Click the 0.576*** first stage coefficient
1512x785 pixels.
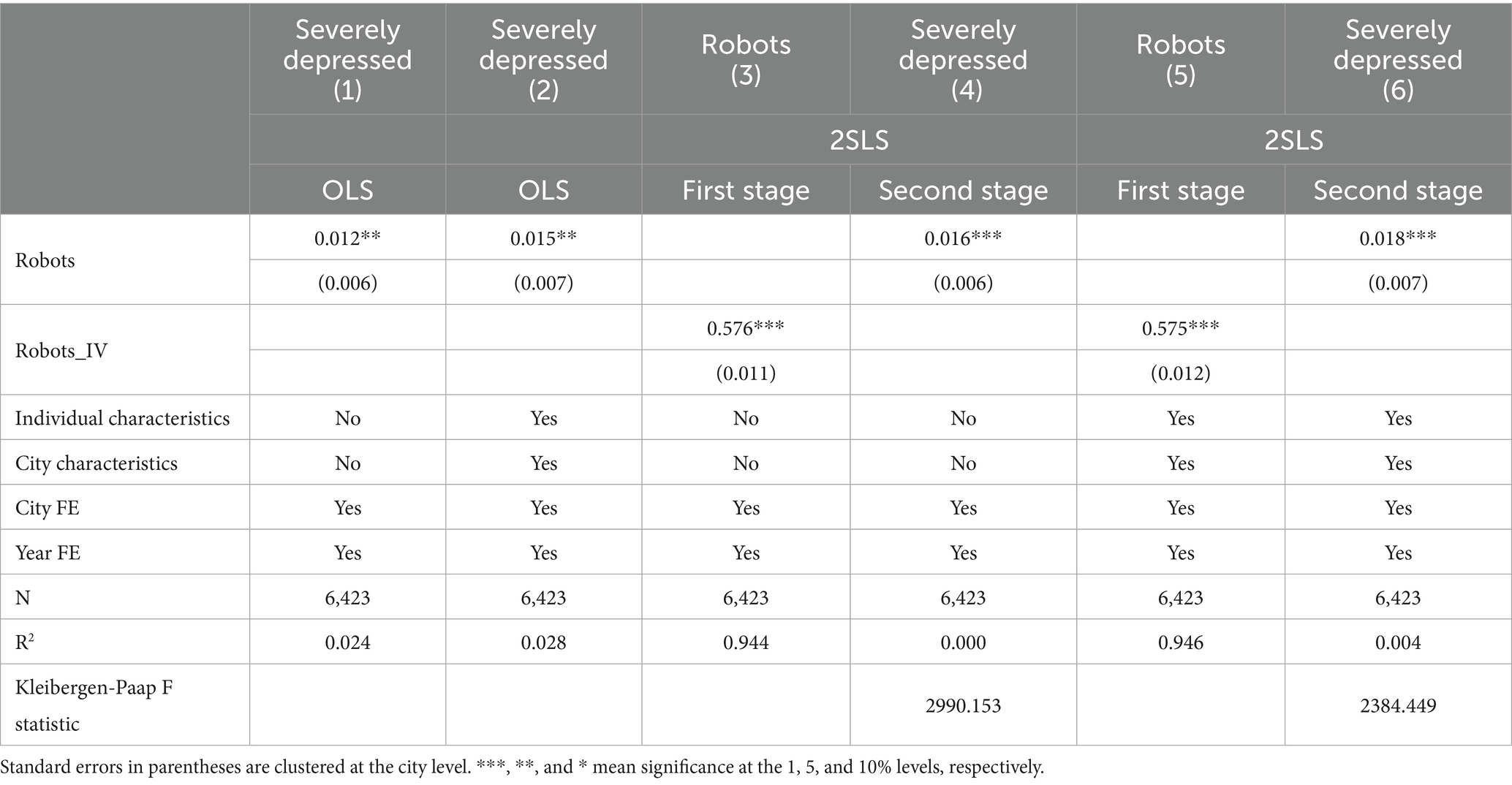(745, 328)
